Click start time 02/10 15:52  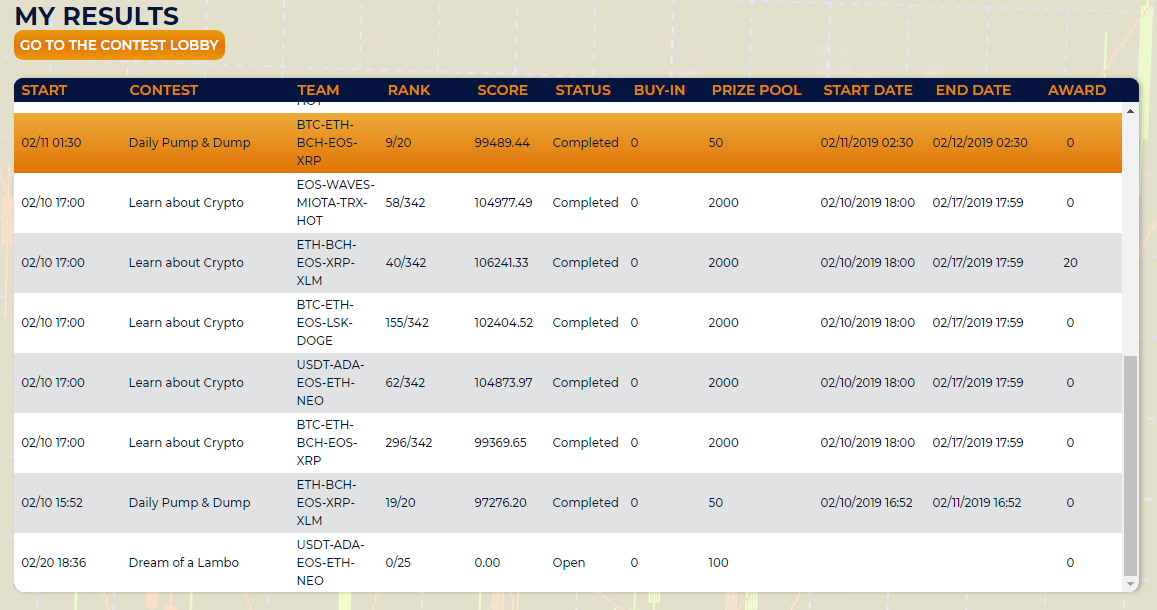[x=52, y=502]
